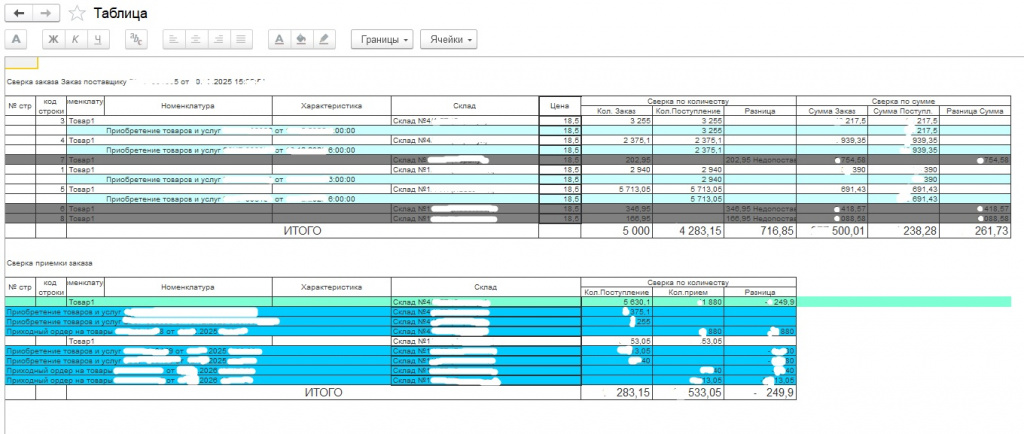
Task: Click the strikethrough/text style 'abc' icon
Action: point(135,40)
